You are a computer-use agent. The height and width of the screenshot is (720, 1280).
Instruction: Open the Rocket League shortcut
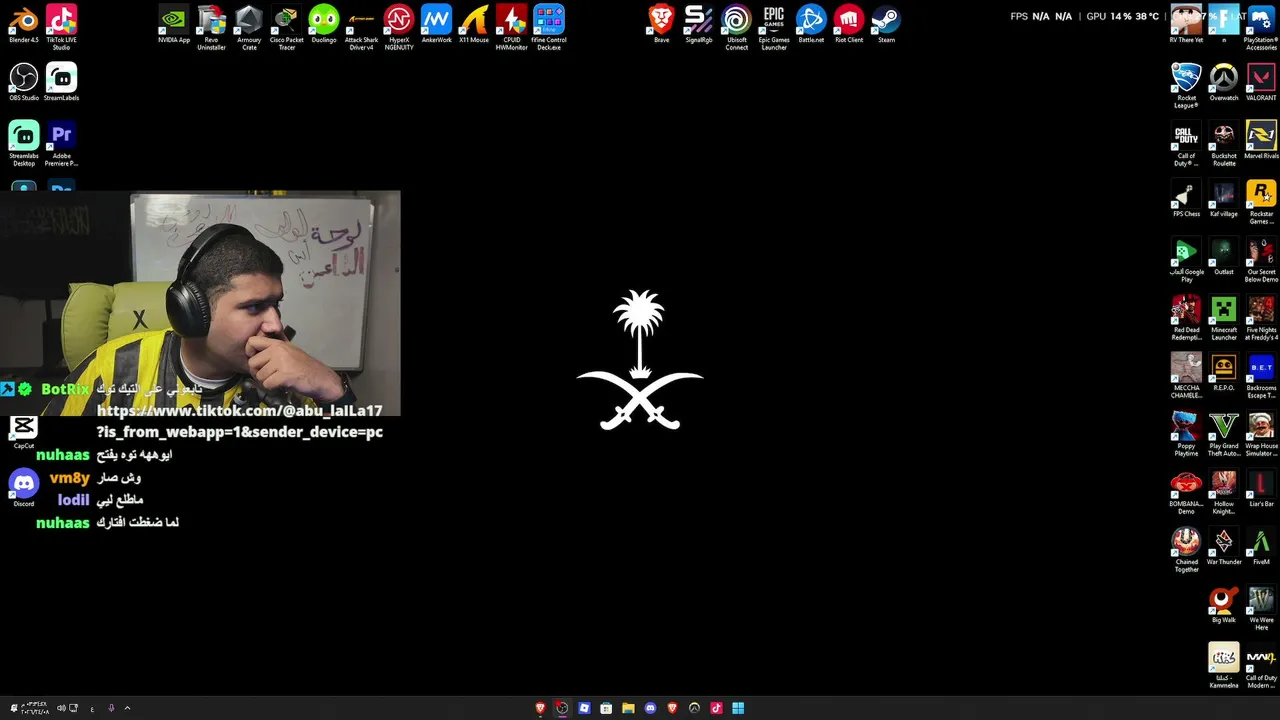coord(1186,86)
